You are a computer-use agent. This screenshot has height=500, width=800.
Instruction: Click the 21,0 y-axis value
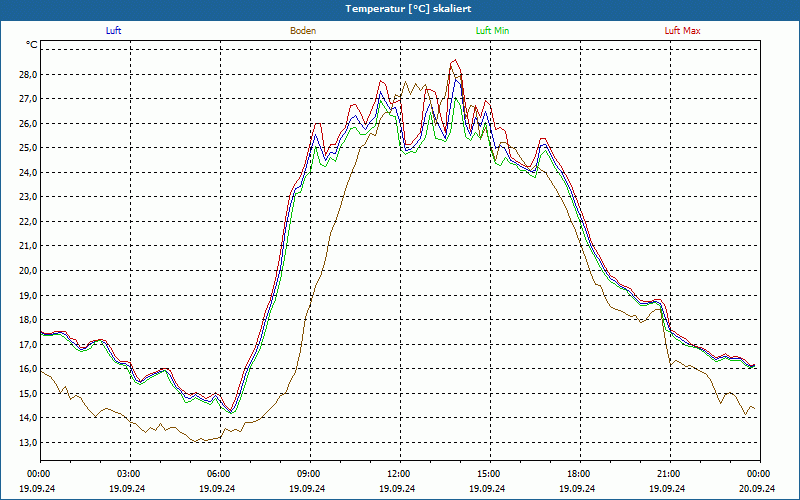pos(28,246)
